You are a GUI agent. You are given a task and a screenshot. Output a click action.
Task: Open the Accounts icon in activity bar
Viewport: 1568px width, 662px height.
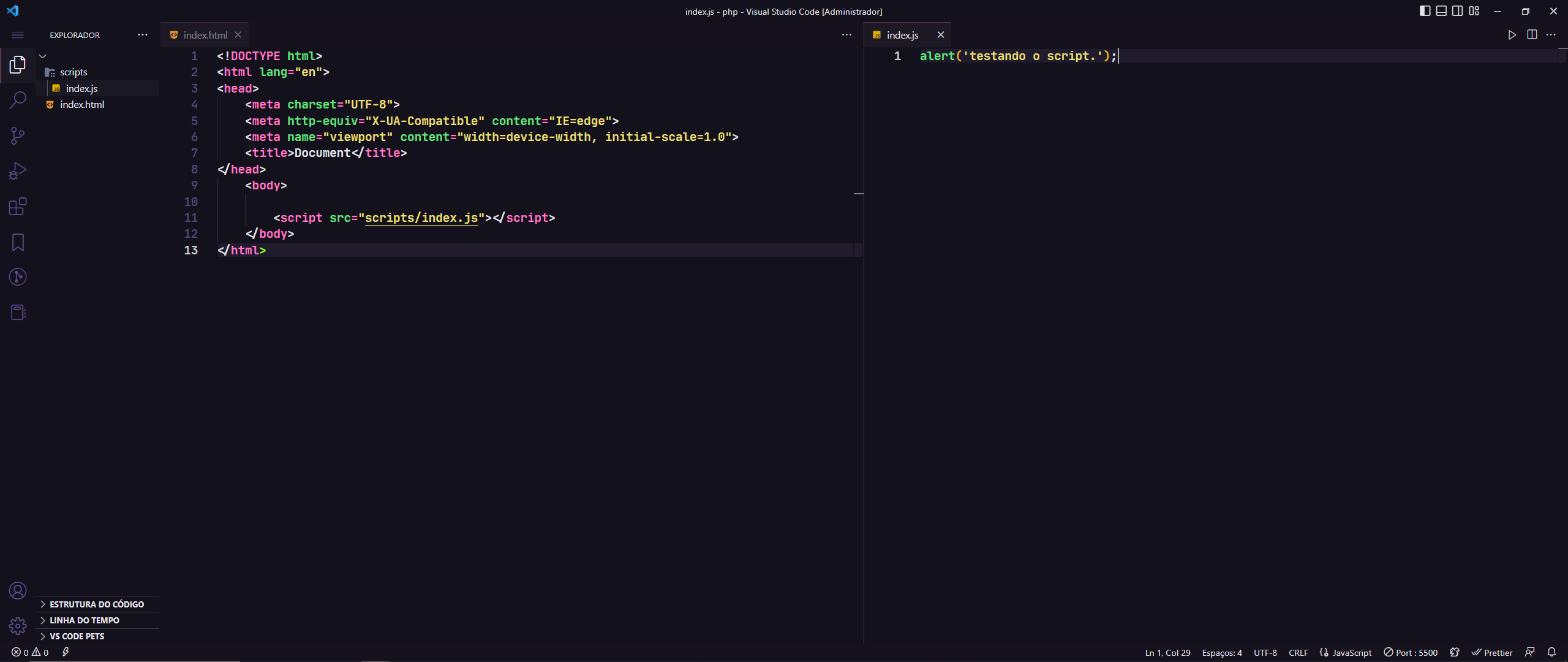click(x=18, y=591)
